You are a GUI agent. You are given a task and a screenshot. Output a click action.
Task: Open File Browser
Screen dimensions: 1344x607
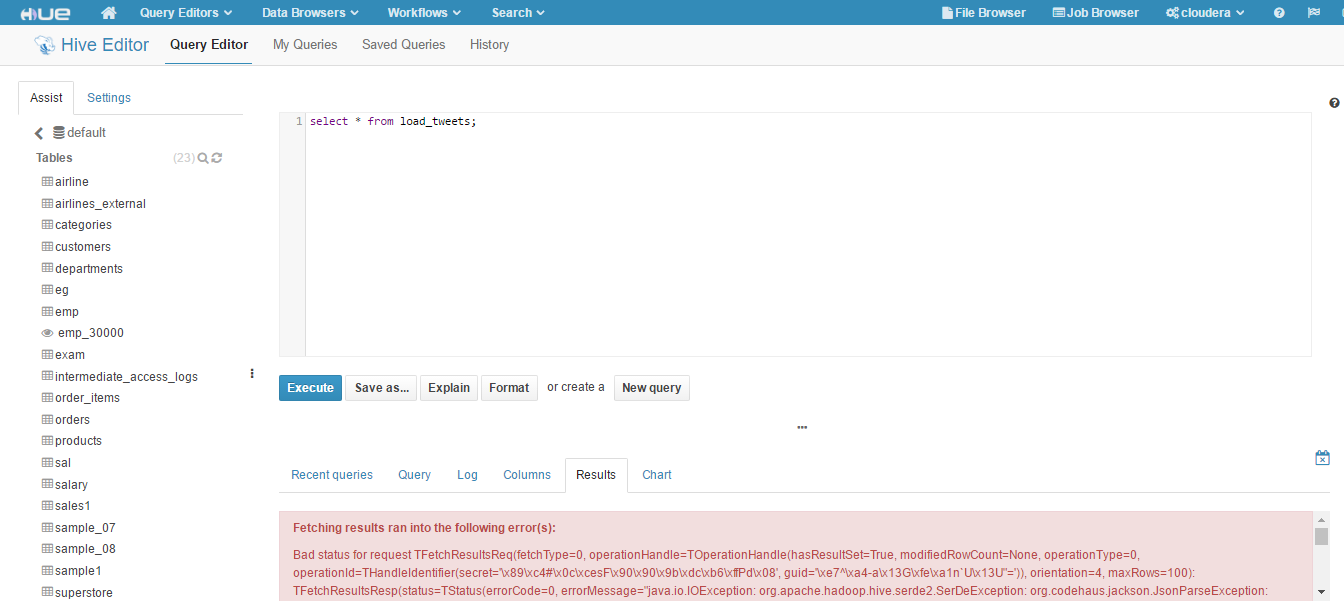pos(984,13)
